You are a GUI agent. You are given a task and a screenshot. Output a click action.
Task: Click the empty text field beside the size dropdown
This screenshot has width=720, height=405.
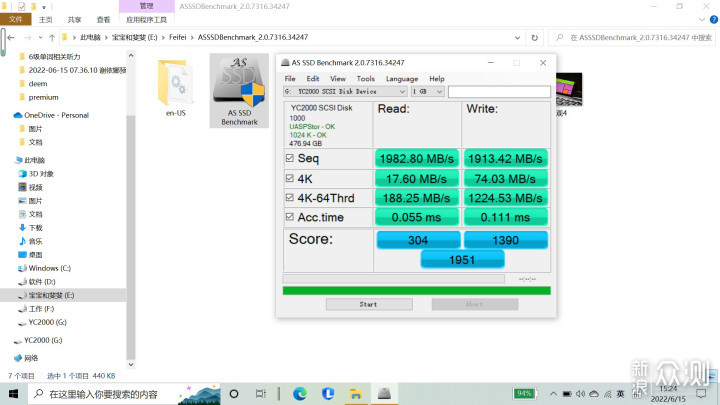499,91
